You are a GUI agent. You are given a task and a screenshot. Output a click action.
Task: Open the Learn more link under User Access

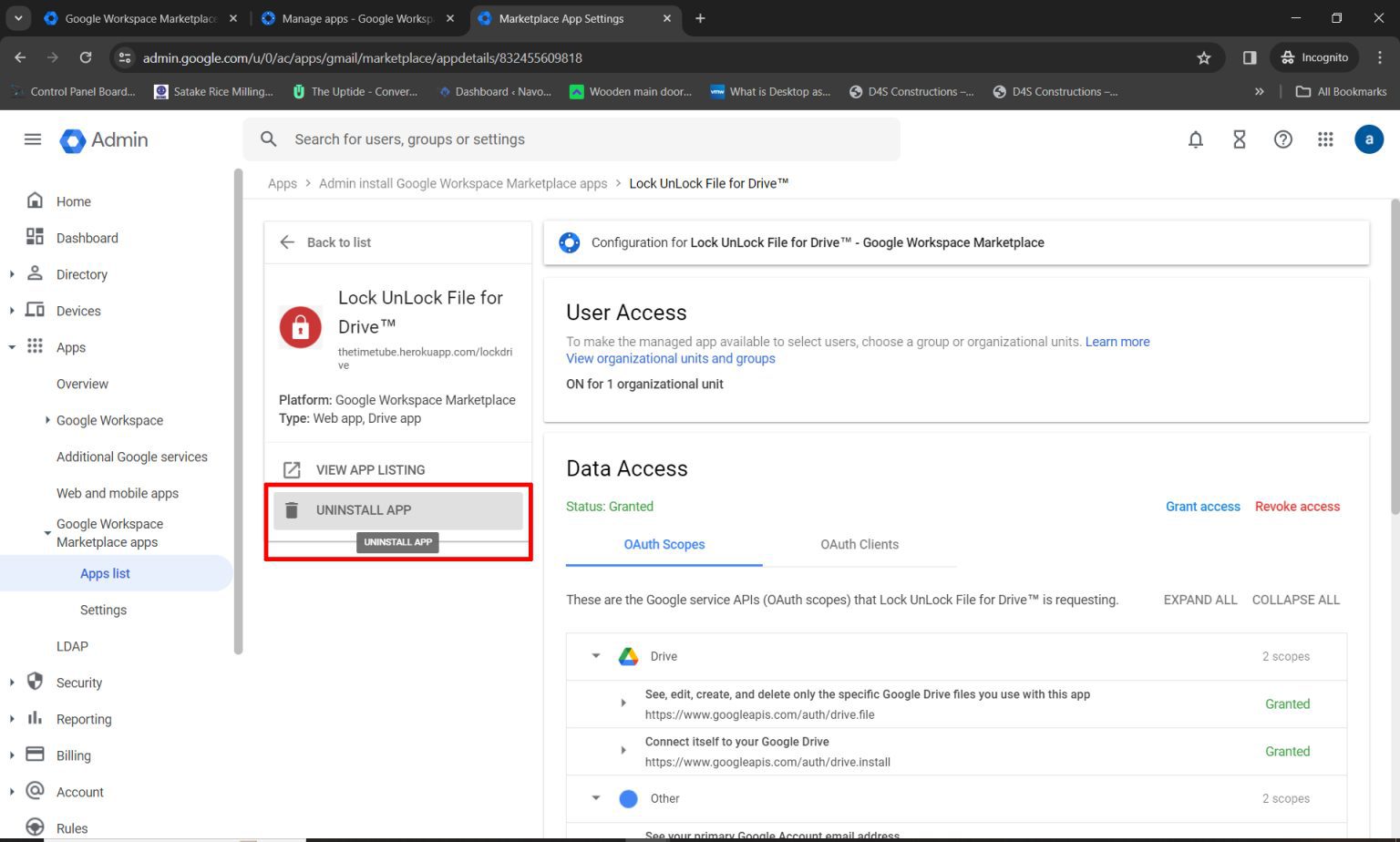point(1117,342)
